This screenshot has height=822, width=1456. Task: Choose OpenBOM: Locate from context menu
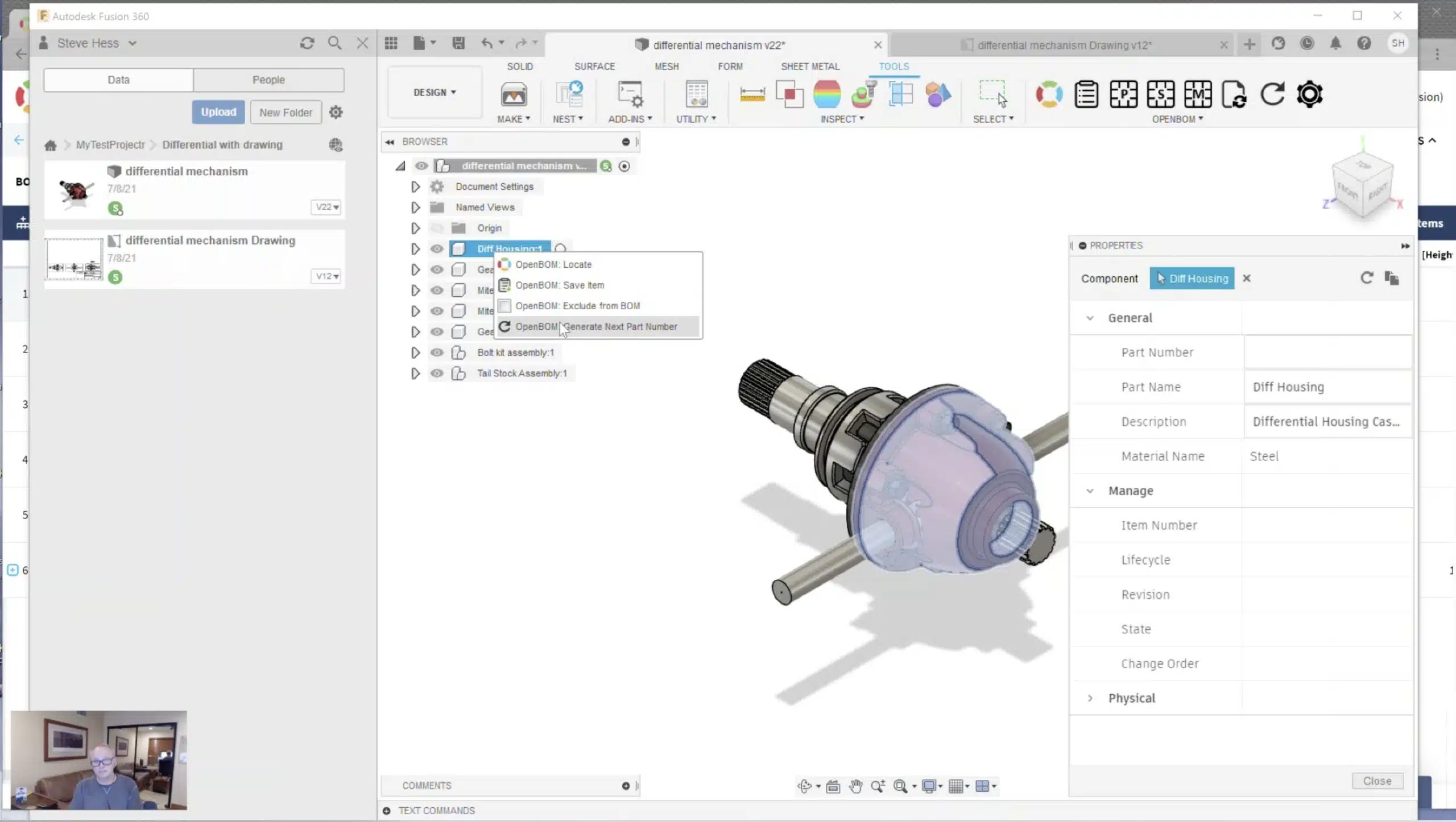tap(598, 264)
